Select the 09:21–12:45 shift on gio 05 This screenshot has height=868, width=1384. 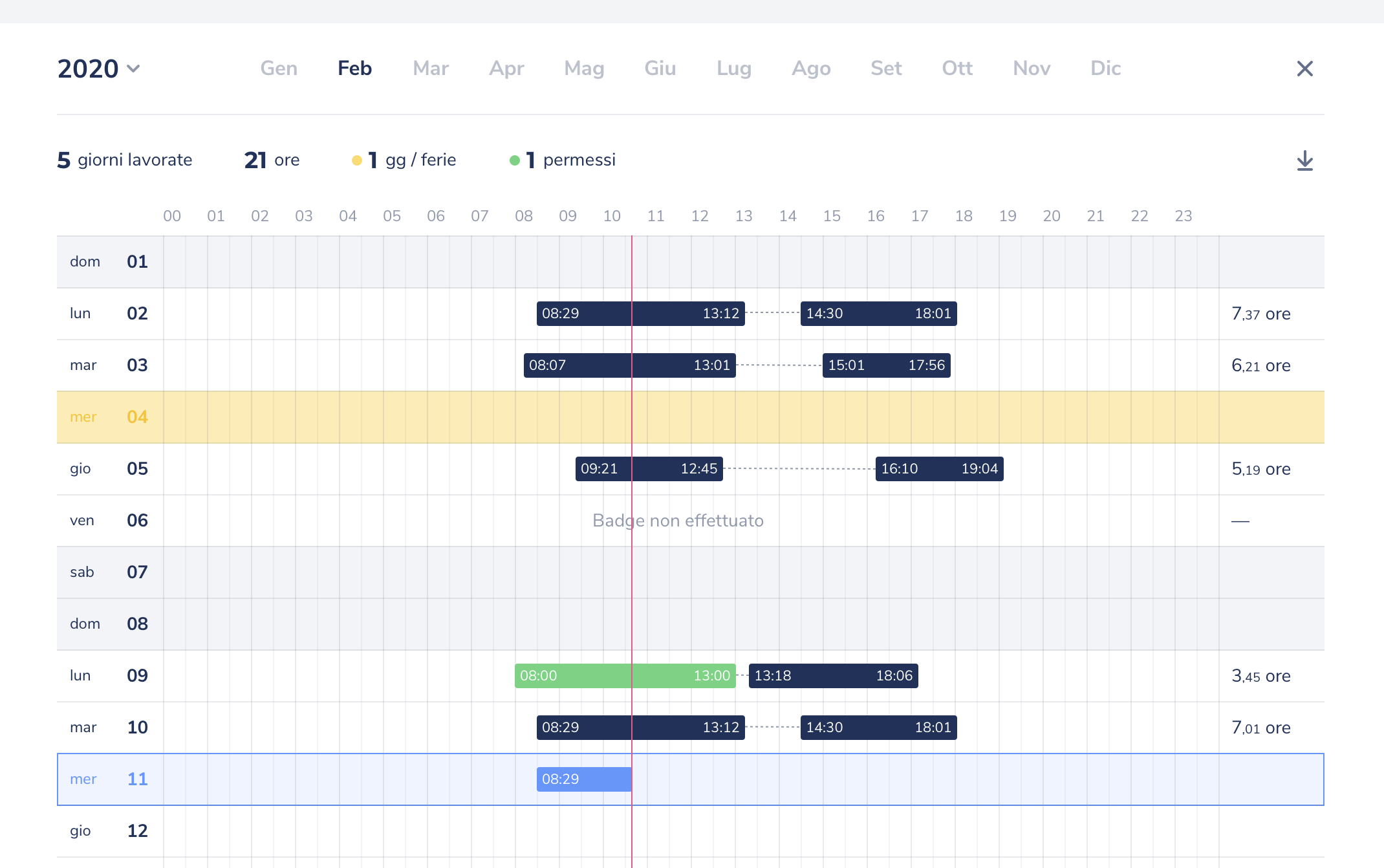click(649, 469)
